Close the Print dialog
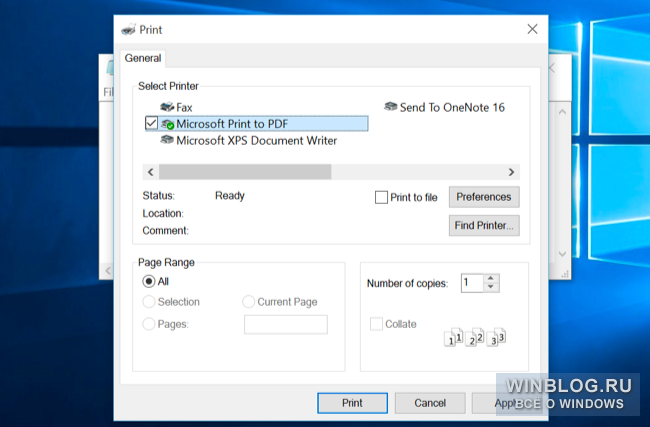Image resolution: width=650 pixels, height=427 pixels. point(532,29)
